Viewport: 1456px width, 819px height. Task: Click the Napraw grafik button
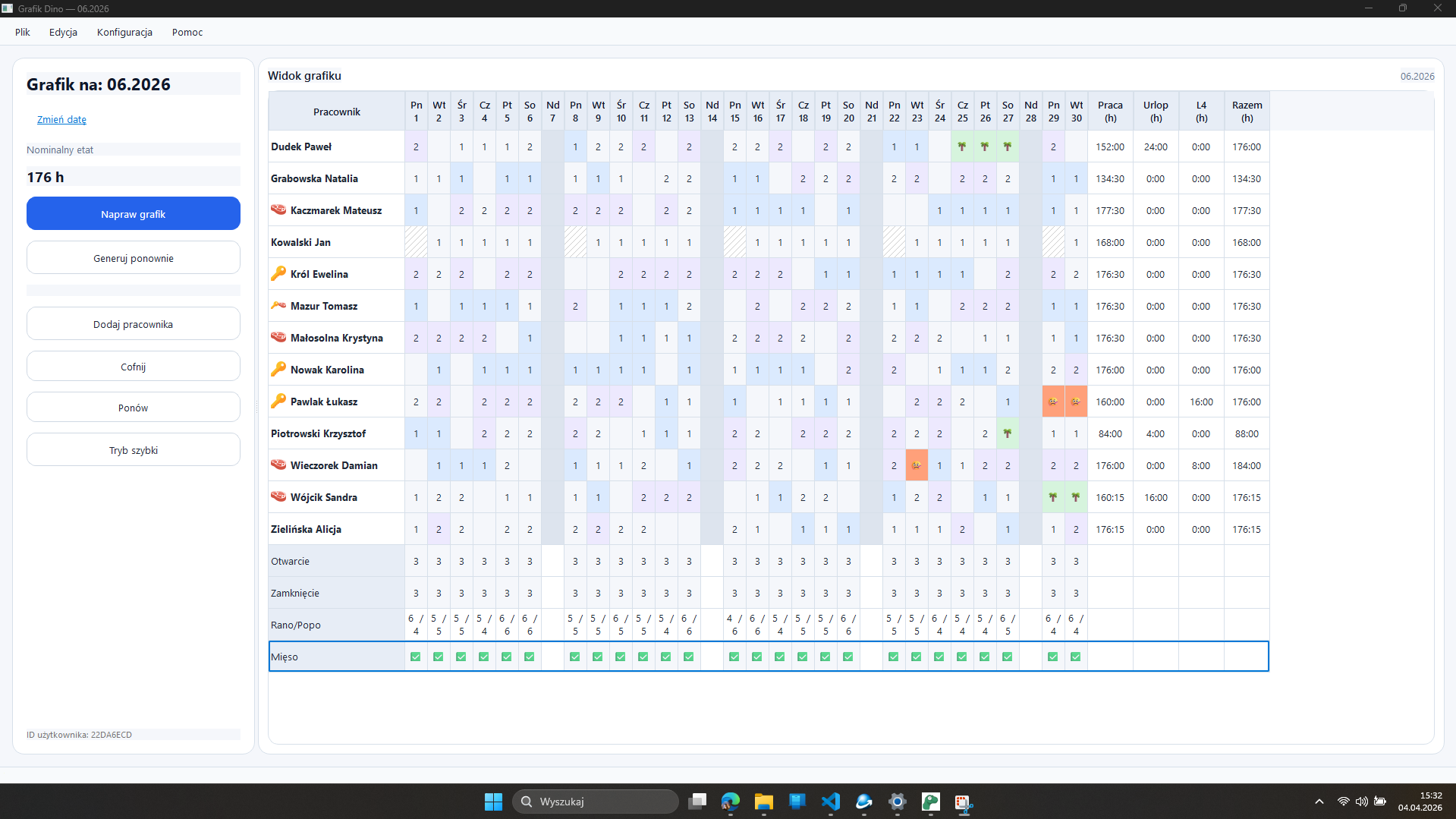click(x=134, y=214)
